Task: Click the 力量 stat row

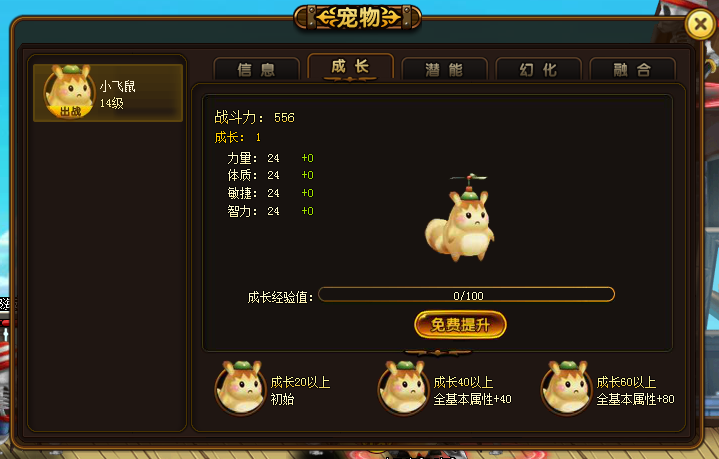Action: 271,158
